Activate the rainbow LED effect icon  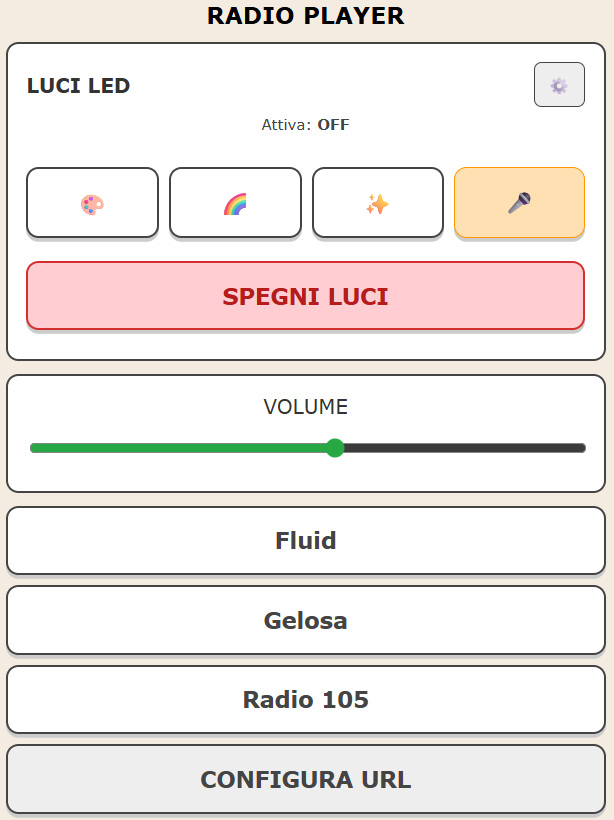(235, 202)
